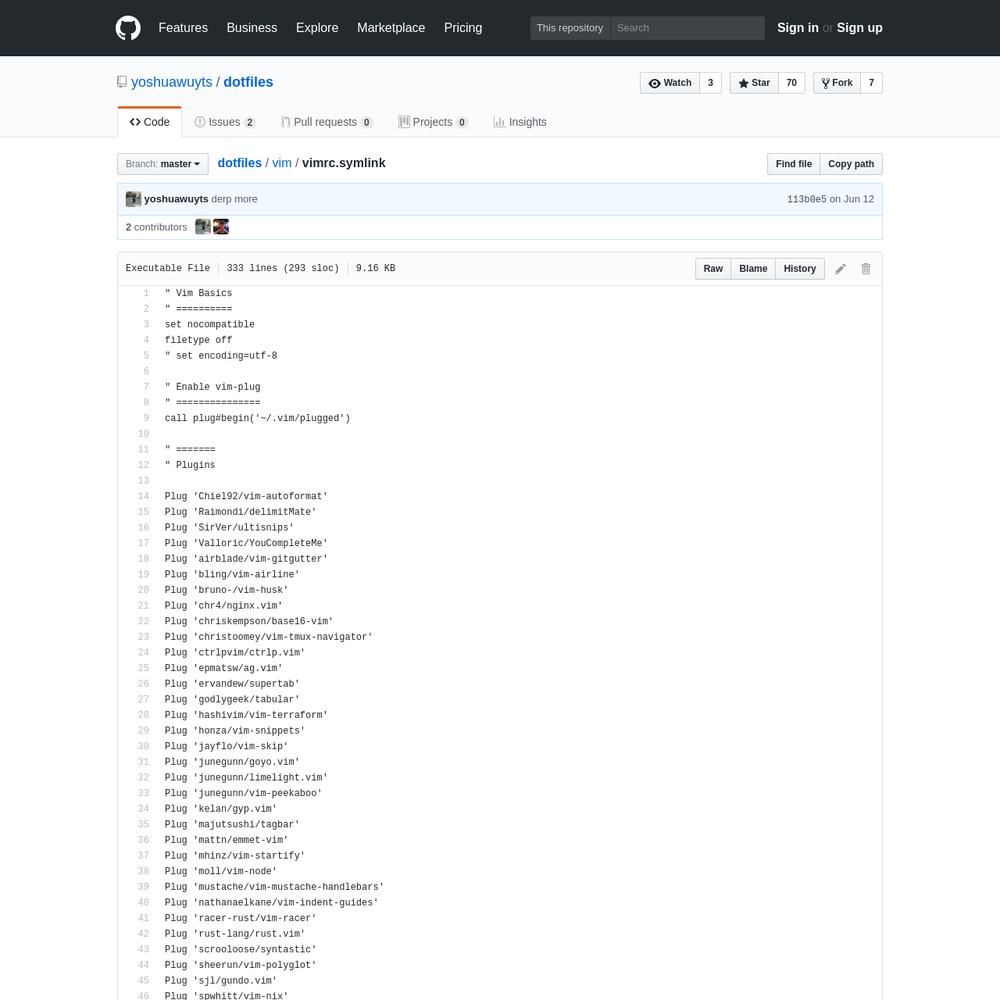Click the 'majutsushi/tagbar' plugin line
The height and width of the screenshot is (1000, 1000).
(x=232, y=825)
